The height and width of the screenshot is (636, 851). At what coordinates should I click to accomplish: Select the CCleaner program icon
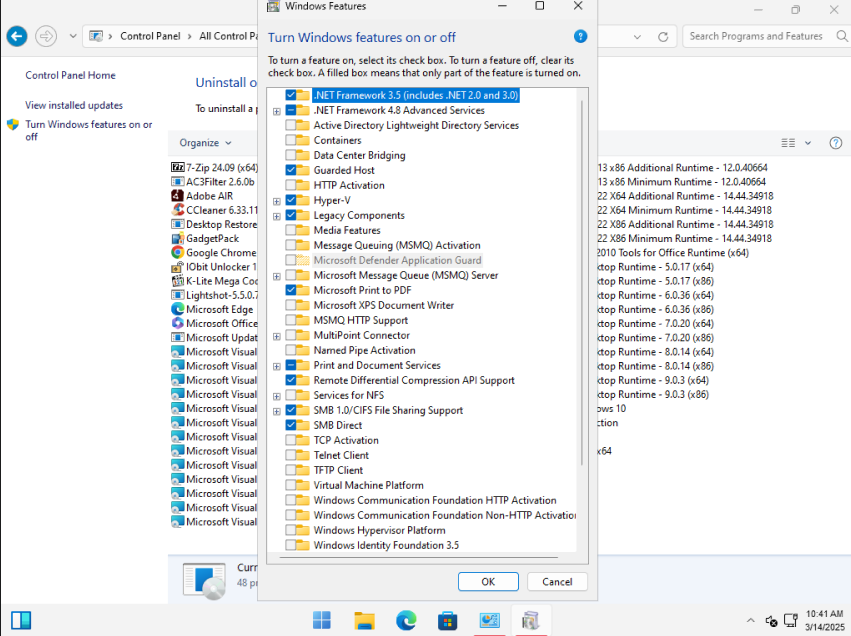177,210
